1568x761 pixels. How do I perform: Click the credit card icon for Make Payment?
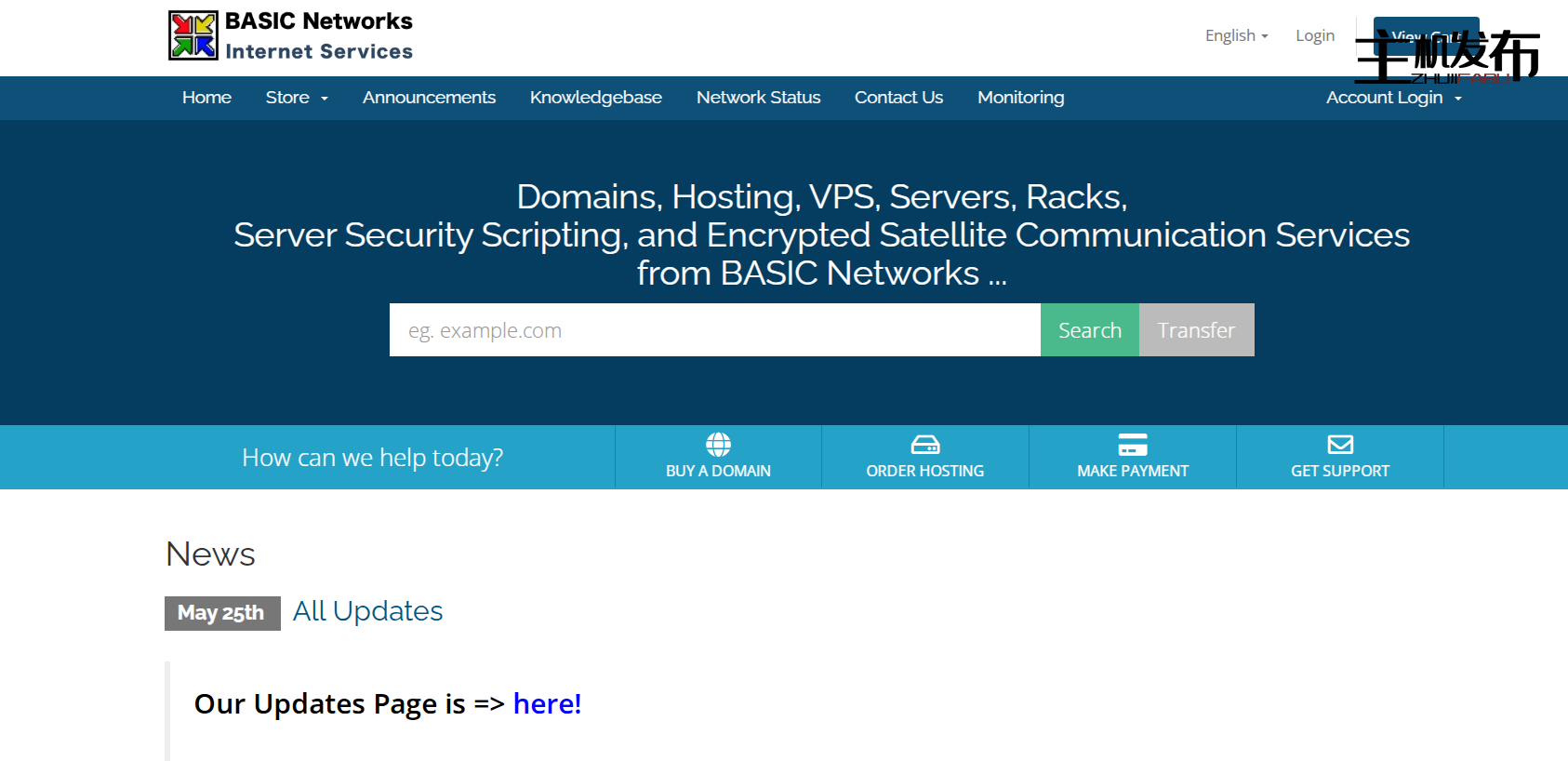tap(1133, 445)
